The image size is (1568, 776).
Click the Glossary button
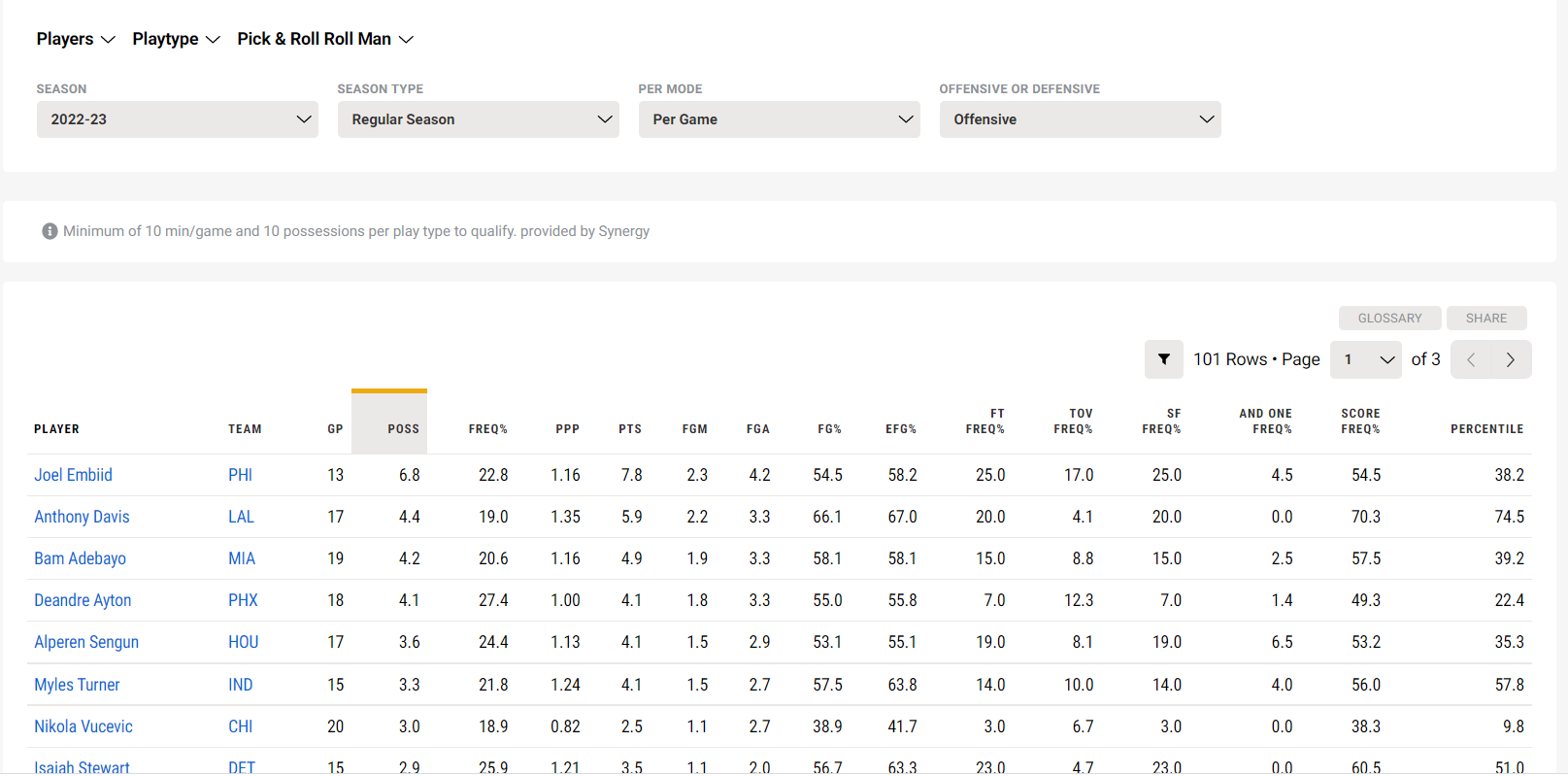coord(1389,319)
